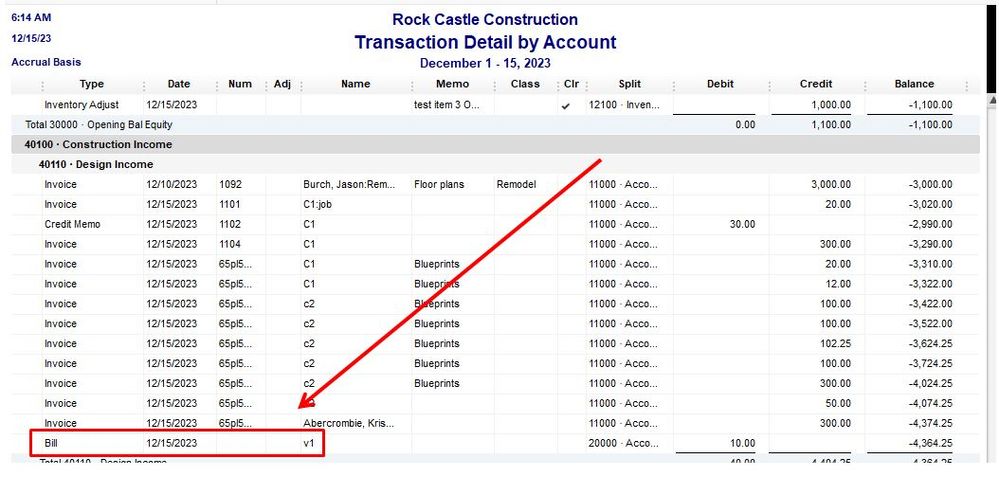Select the -3,724.25 balance value
999x481 pixels.
click(930, 364)
